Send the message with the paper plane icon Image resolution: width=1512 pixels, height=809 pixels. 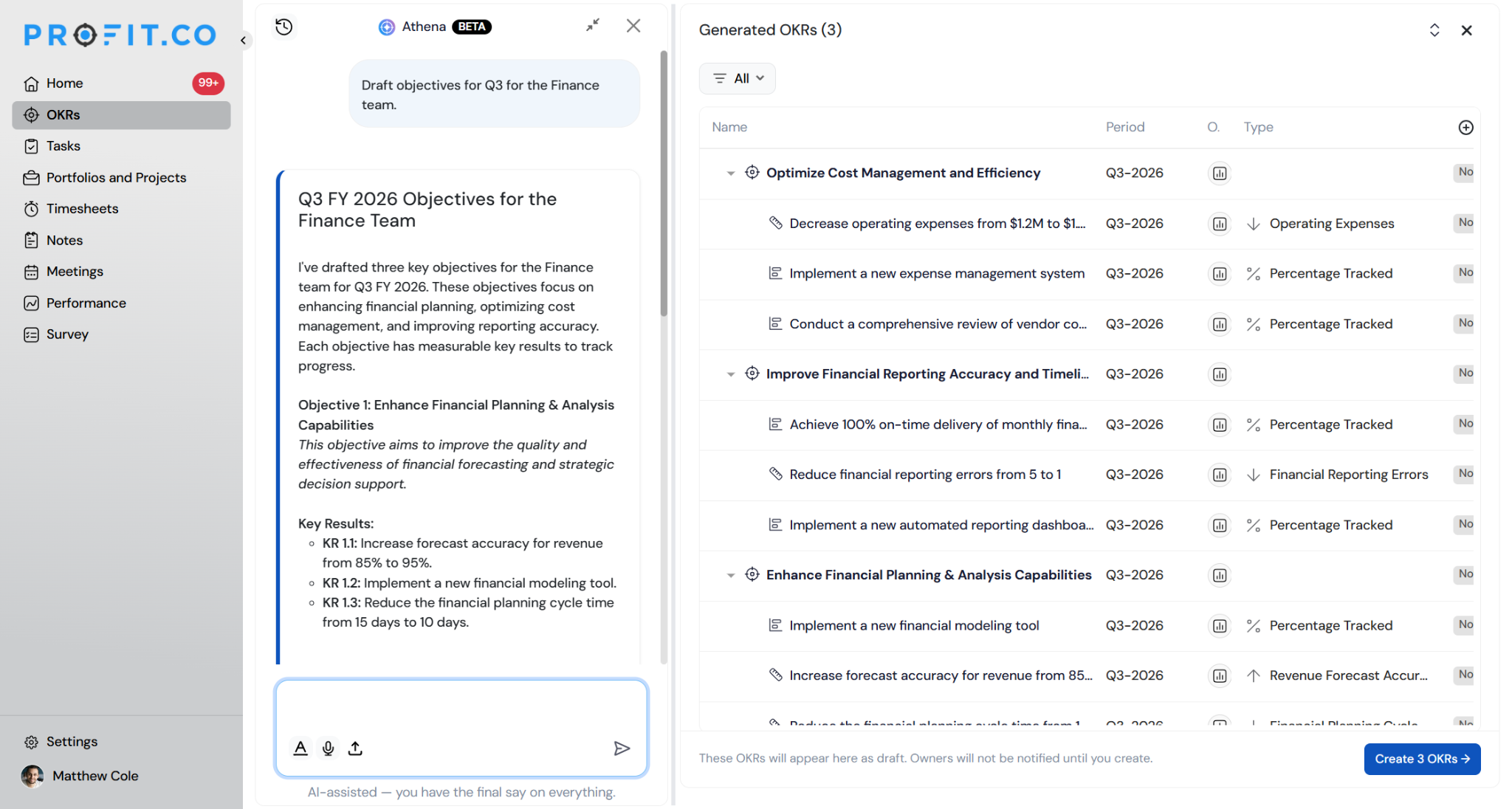tap(622, 748)
